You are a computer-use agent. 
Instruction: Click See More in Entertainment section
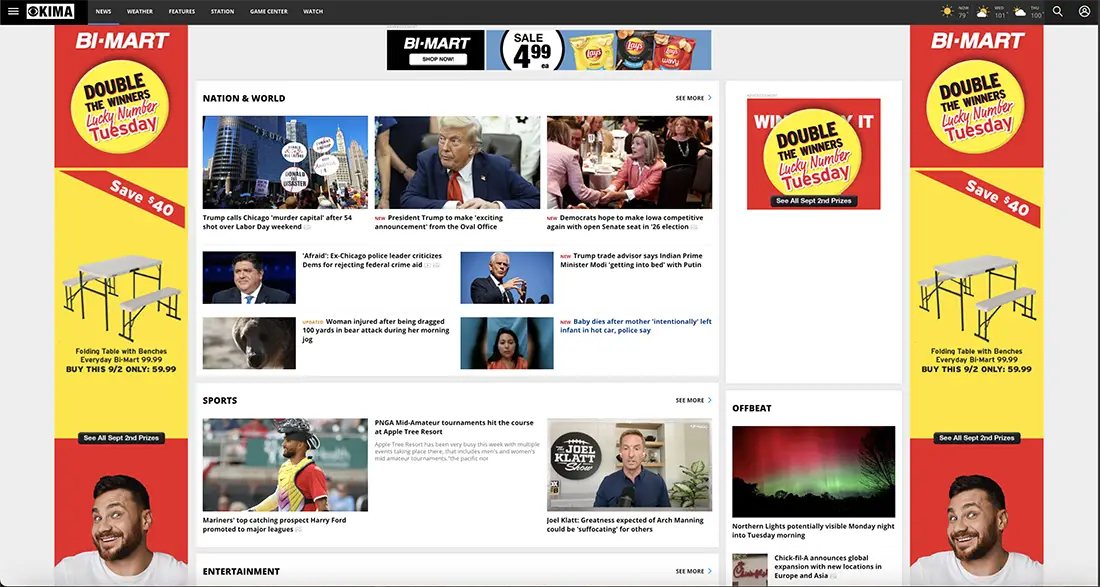point(693,572)
